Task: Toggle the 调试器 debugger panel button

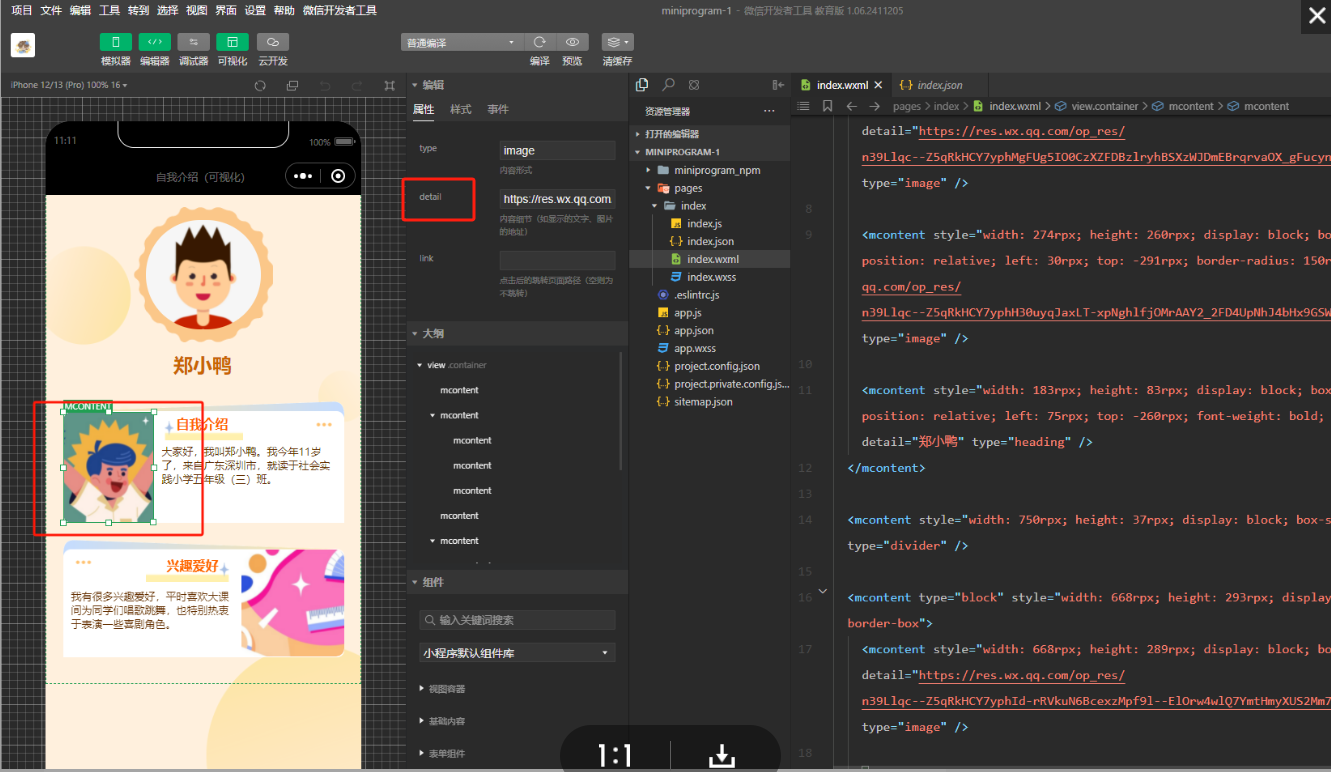Action: pyautogui.click(x=193, y=42)
